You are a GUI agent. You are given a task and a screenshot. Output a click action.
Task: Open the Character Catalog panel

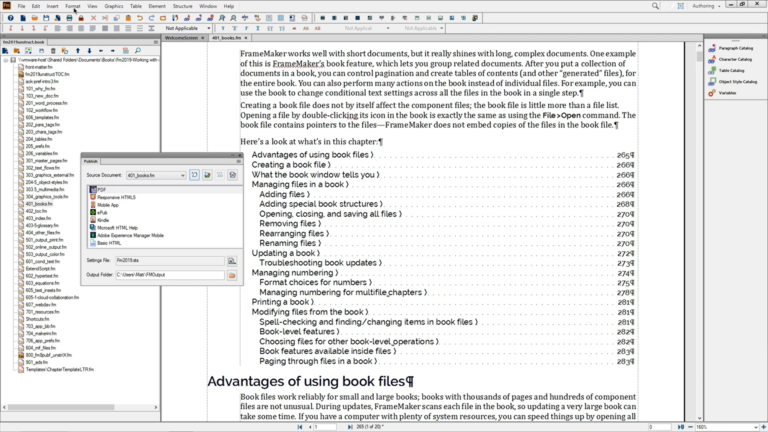click(x=730, y=59)
